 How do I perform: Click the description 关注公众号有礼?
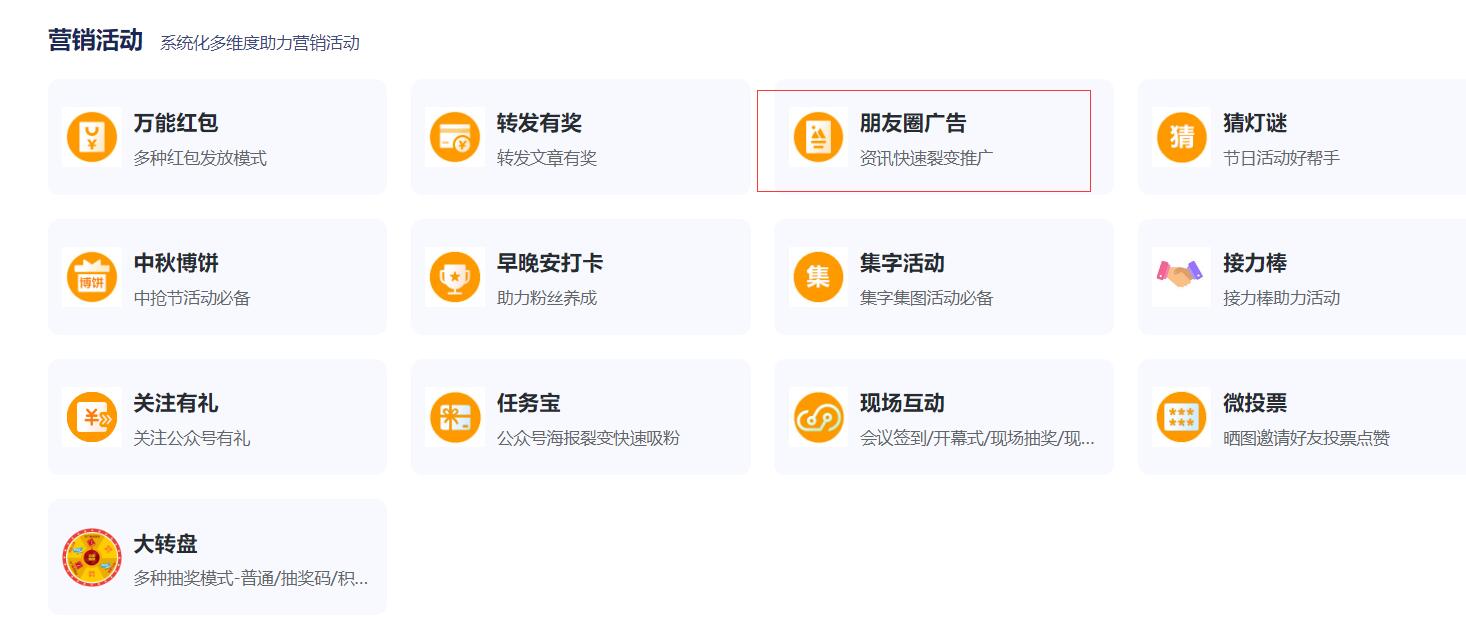[x=192, y=438]
